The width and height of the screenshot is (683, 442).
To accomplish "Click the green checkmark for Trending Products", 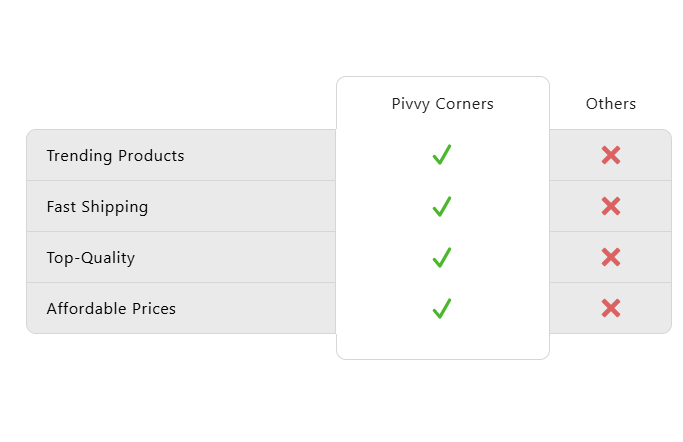I will click(x=442, y=155).
